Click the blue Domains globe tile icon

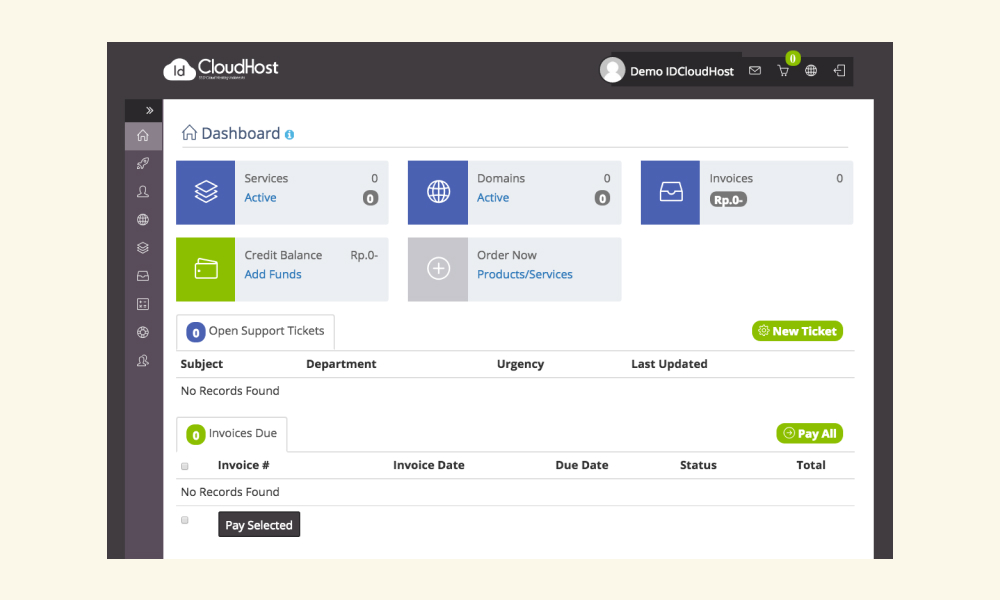438,192
